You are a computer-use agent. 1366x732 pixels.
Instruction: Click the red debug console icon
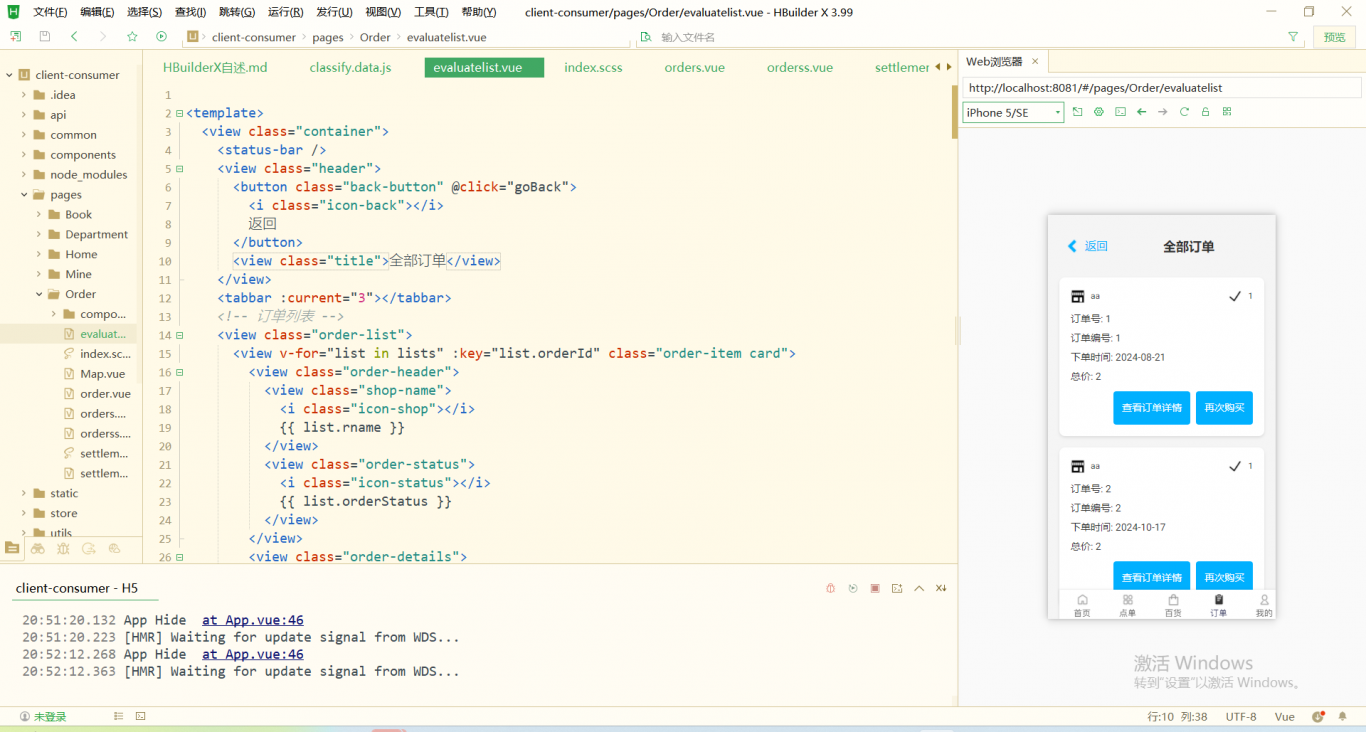click(x=830, y=588)
